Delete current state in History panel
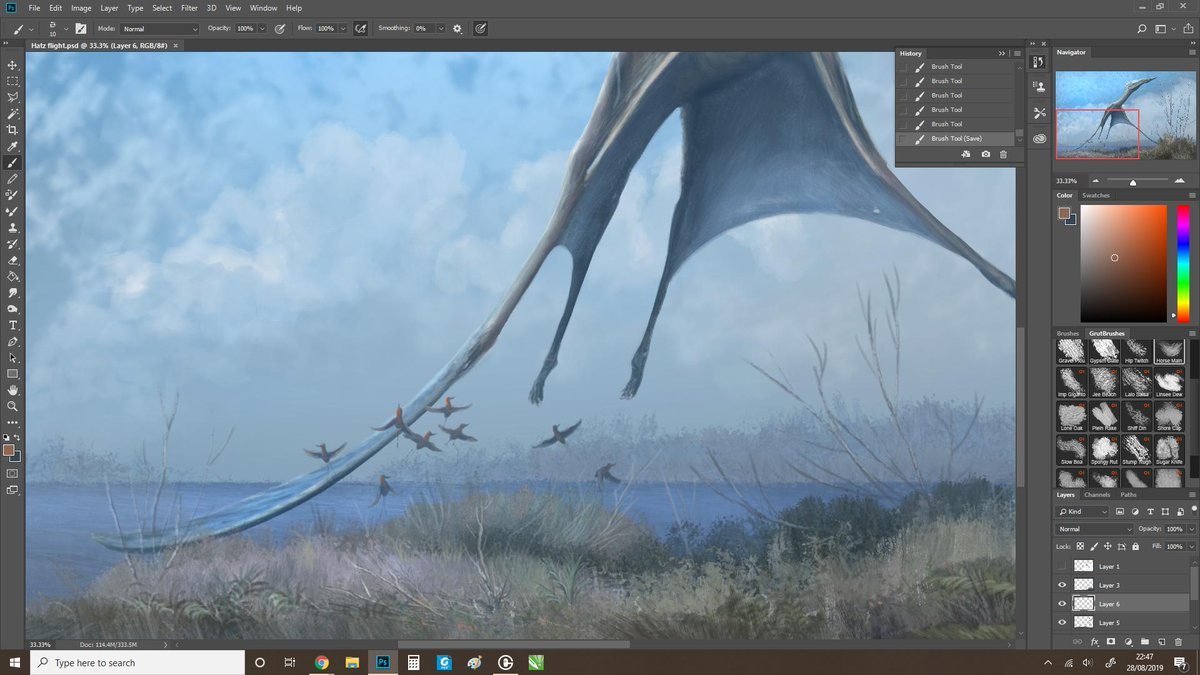Screen dimensions: 1200x675 coord(1003,154)
